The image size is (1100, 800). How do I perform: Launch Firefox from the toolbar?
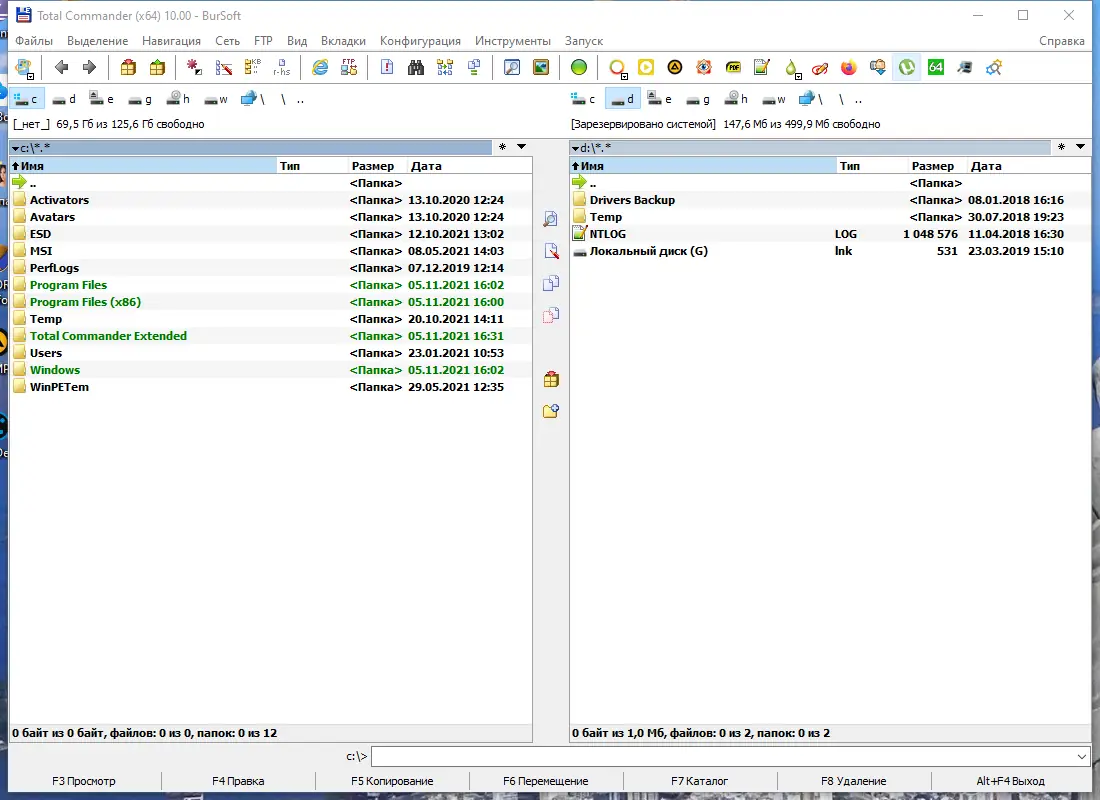(849, 67)
